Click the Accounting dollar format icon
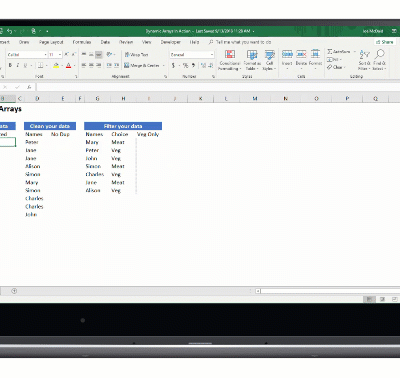This screenshot has width=400, height=378. [173, 65]
